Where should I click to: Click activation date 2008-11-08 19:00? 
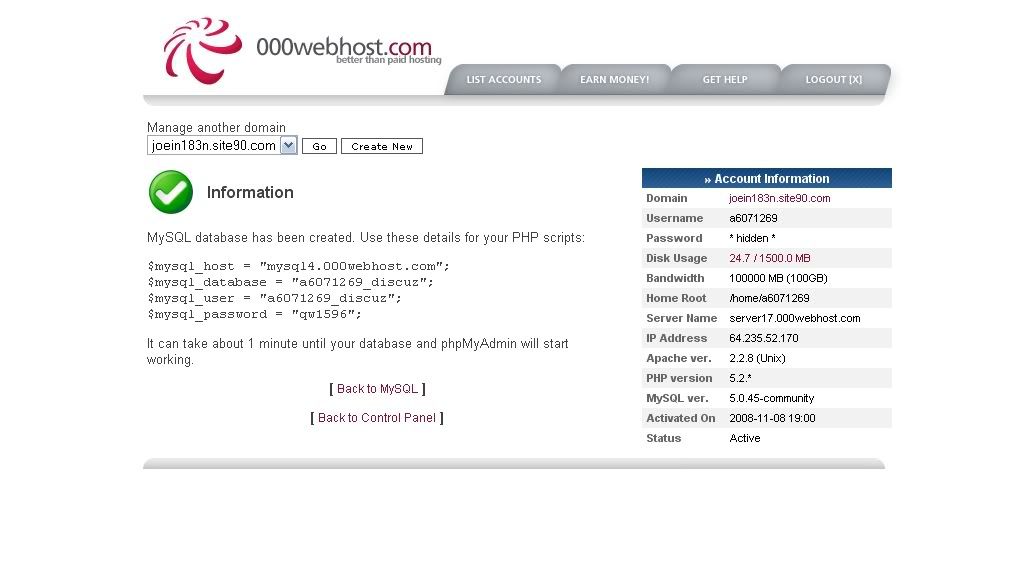pos(773,418)
